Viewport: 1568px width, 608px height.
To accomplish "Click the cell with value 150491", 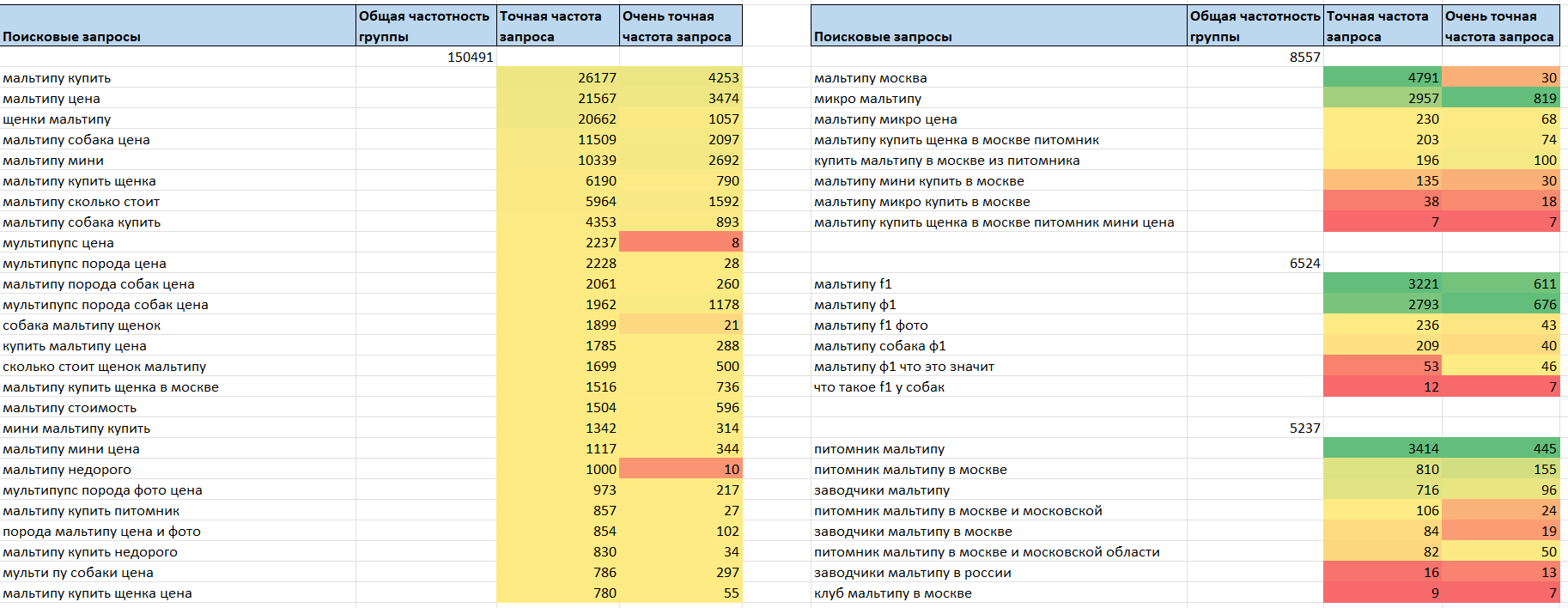I will pos(426,57).
